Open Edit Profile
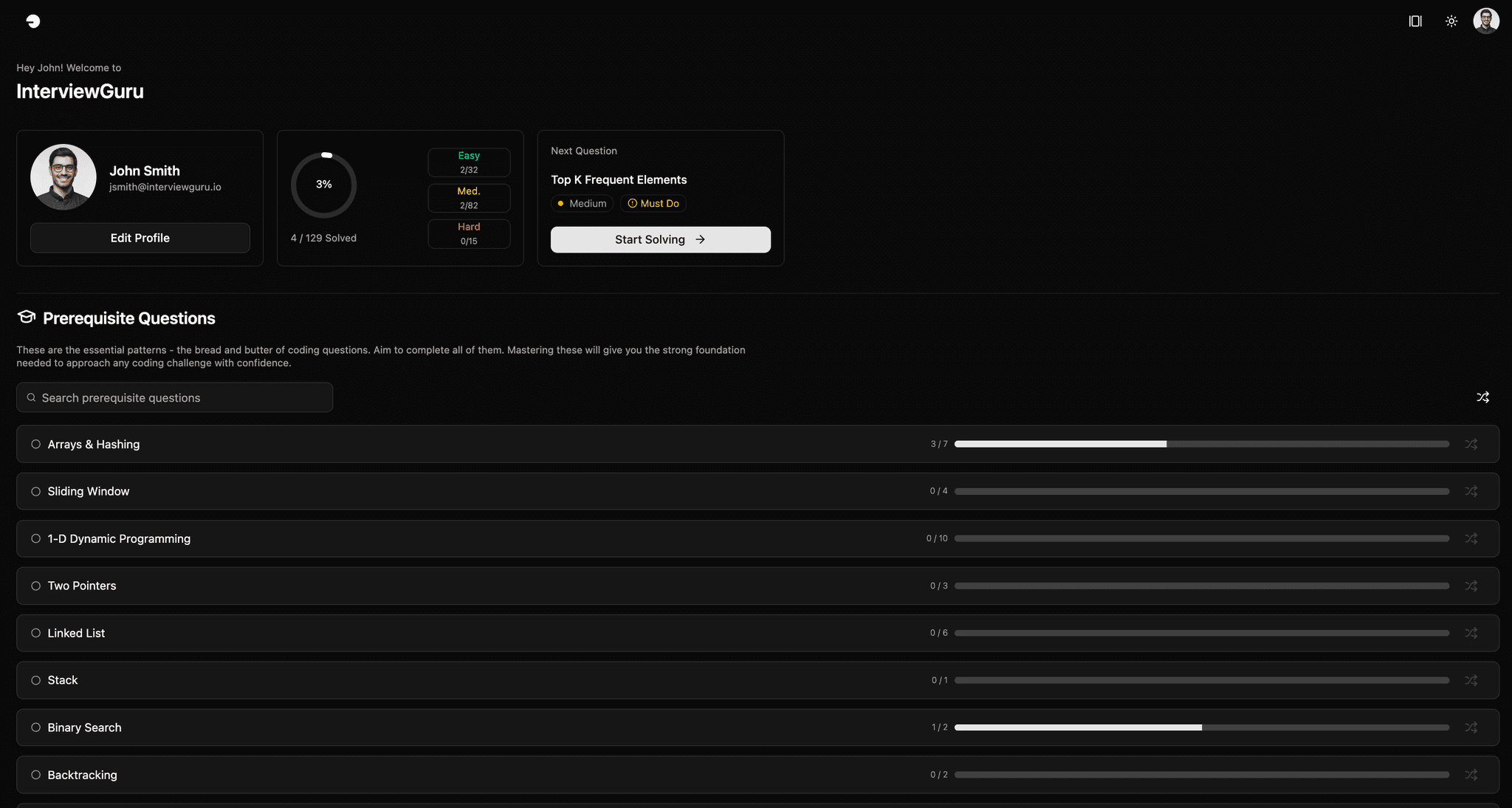This screenshot has width=1512, height=808. [140, 238]
